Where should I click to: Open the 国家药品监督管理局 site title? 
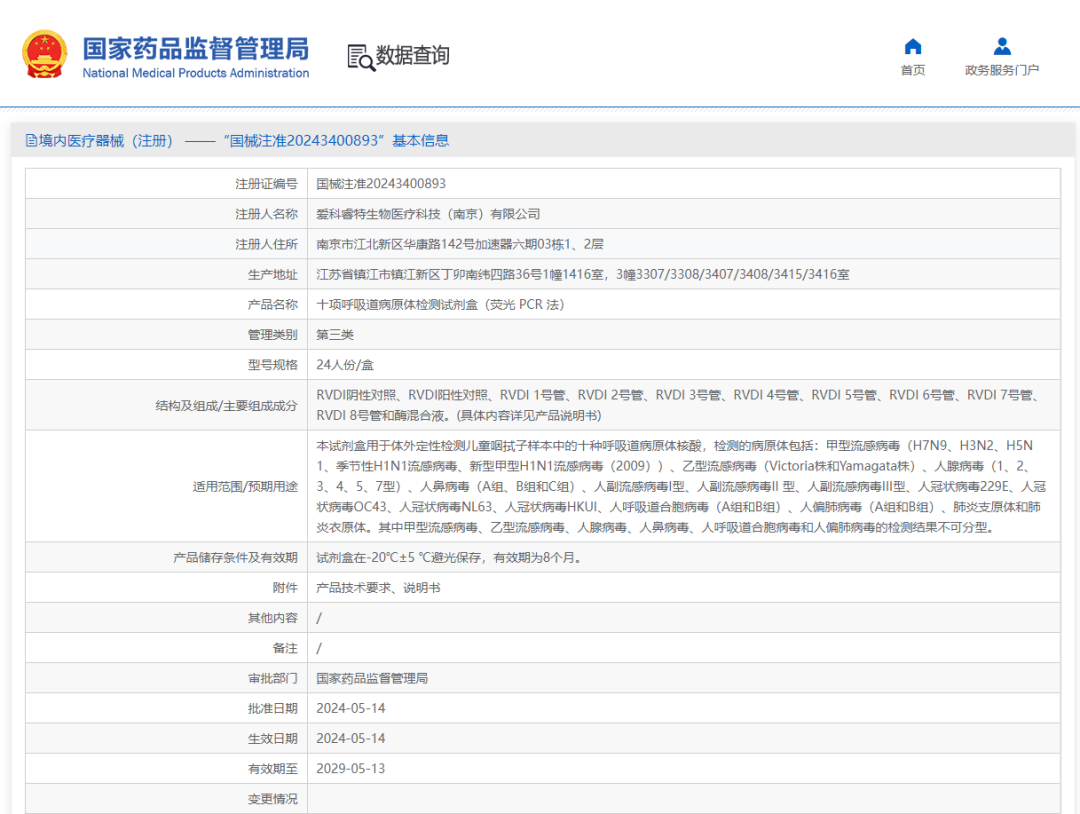click(x=196, y=48)
